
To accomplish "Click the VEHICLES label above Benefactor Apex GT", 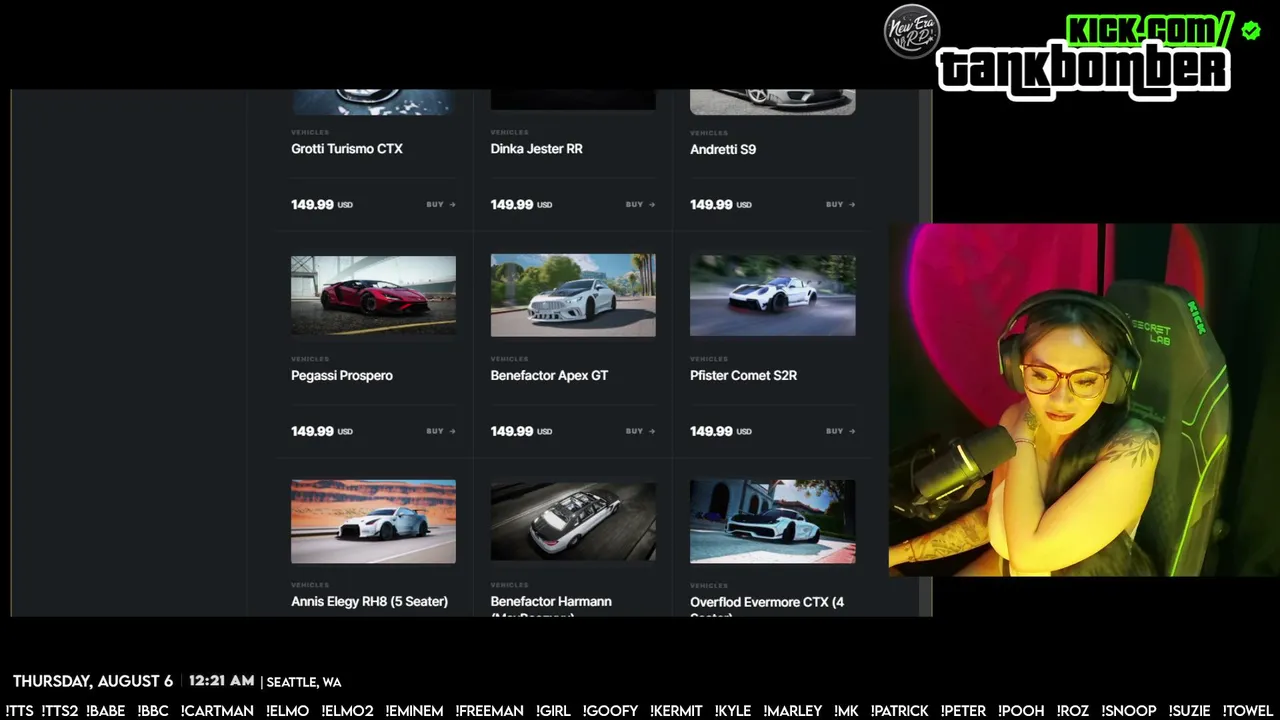I will coord(509,359).
